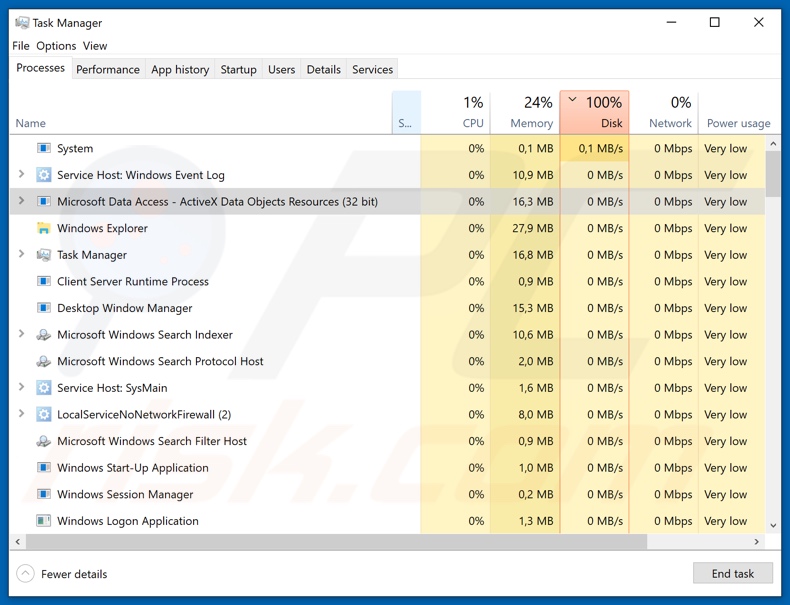
Task: Click the Windows Start-Up Application icon
Action: click(44, 467)
